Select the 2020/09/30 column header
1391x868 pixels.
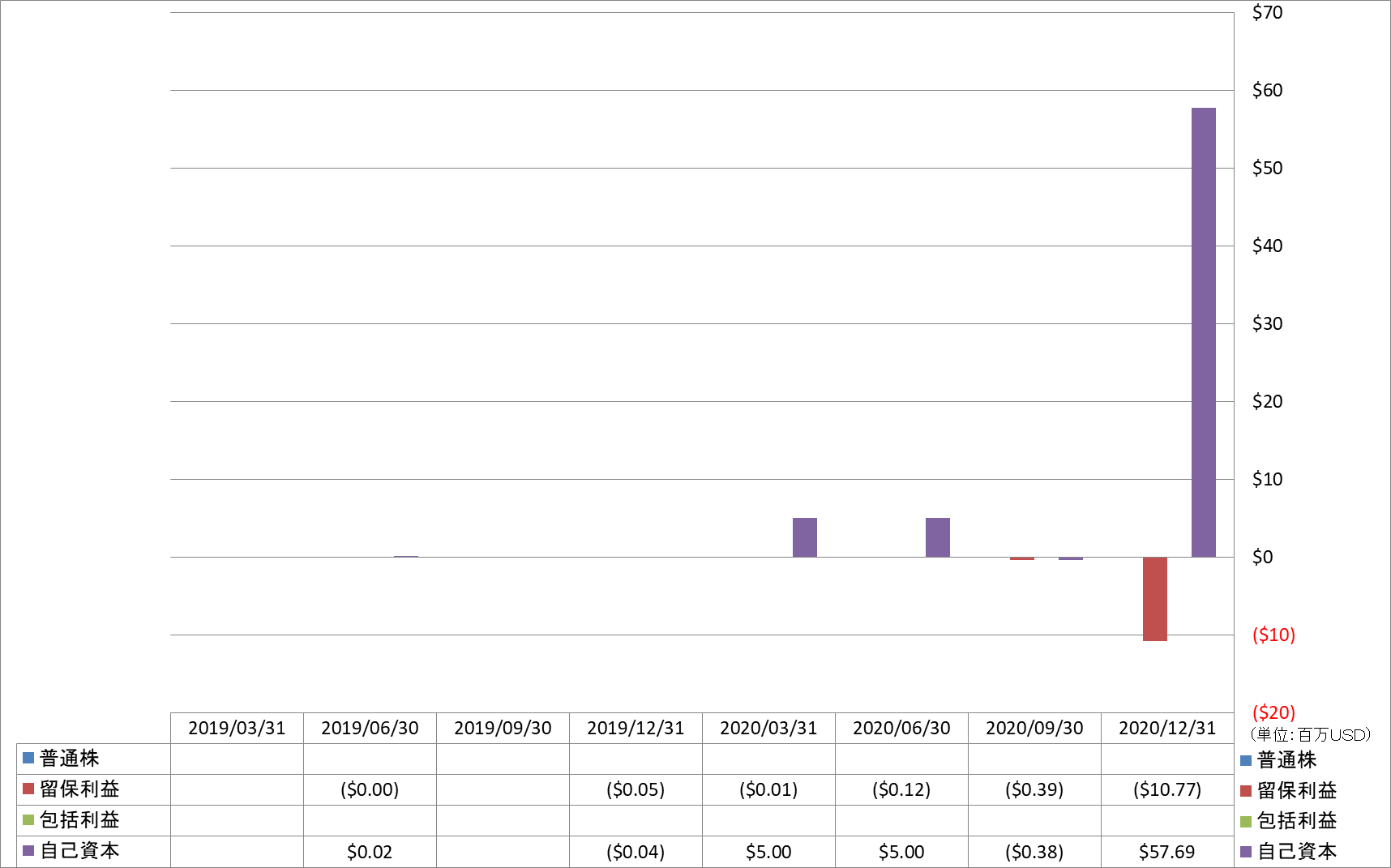pos(1034,728)
